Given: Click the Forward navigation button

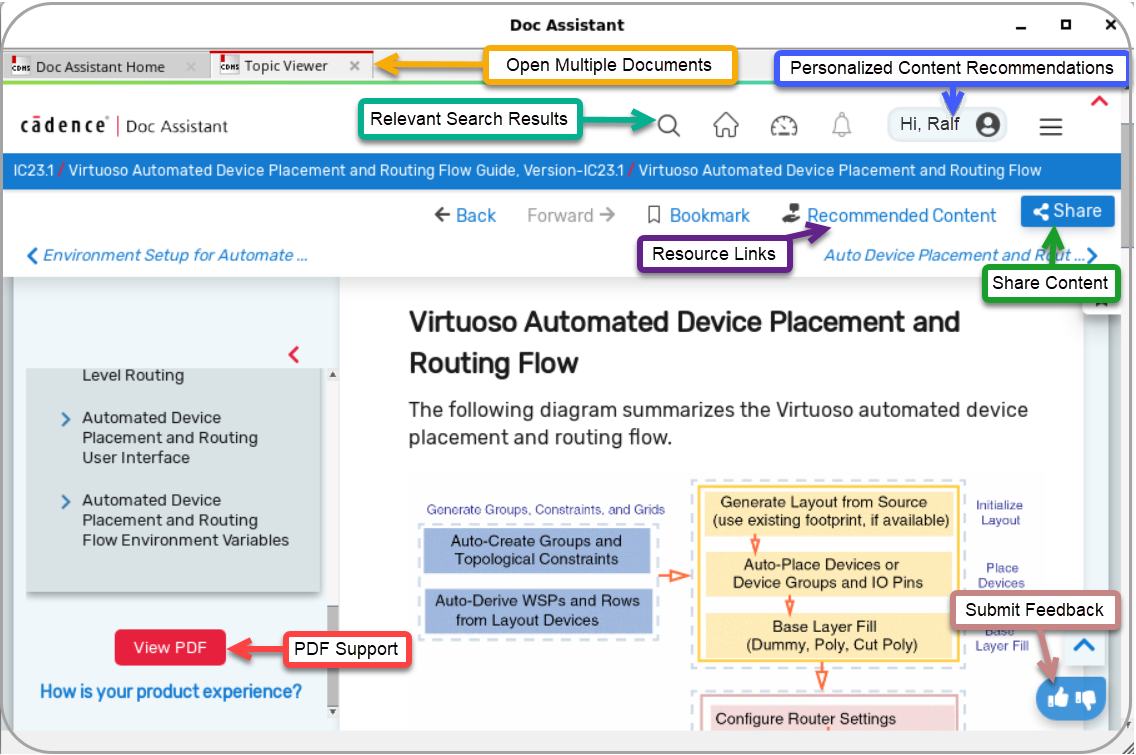Looking at the screenshot, I should click(x=571, y=215).
